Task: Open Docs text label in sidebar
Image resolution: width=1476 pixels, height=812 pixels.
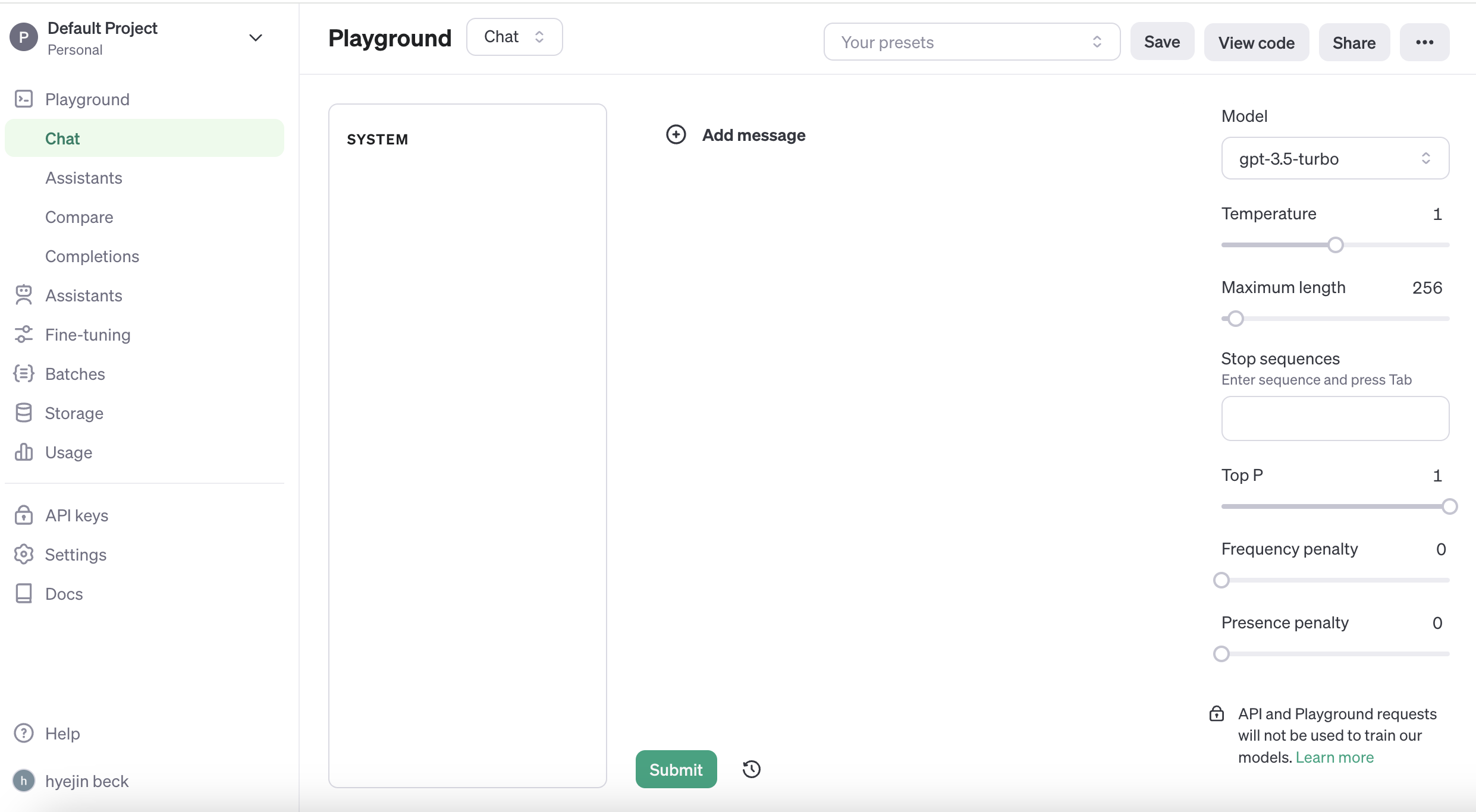Action: (x=64, y=593)
